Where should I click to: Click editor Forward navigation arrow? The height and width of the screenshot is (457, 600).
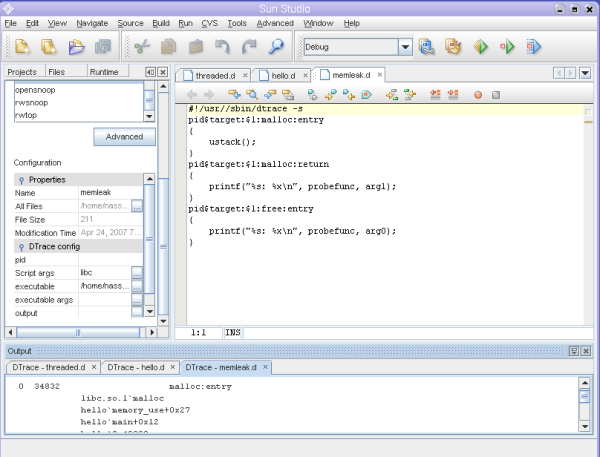pos(209,95)
